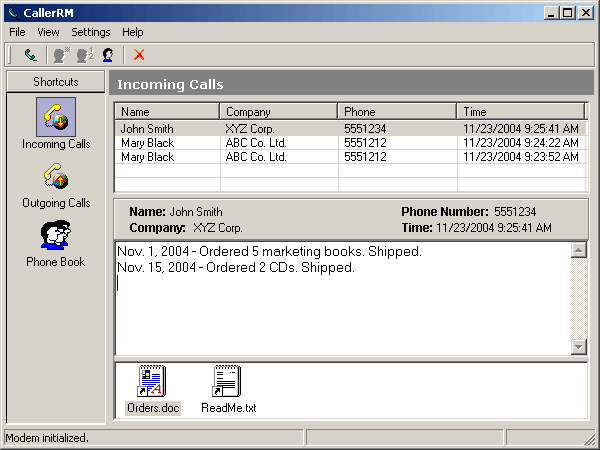Click the 11/23/2004 9:25:41 AM time cell
This screenshot has height=450, width=600.
521,129
